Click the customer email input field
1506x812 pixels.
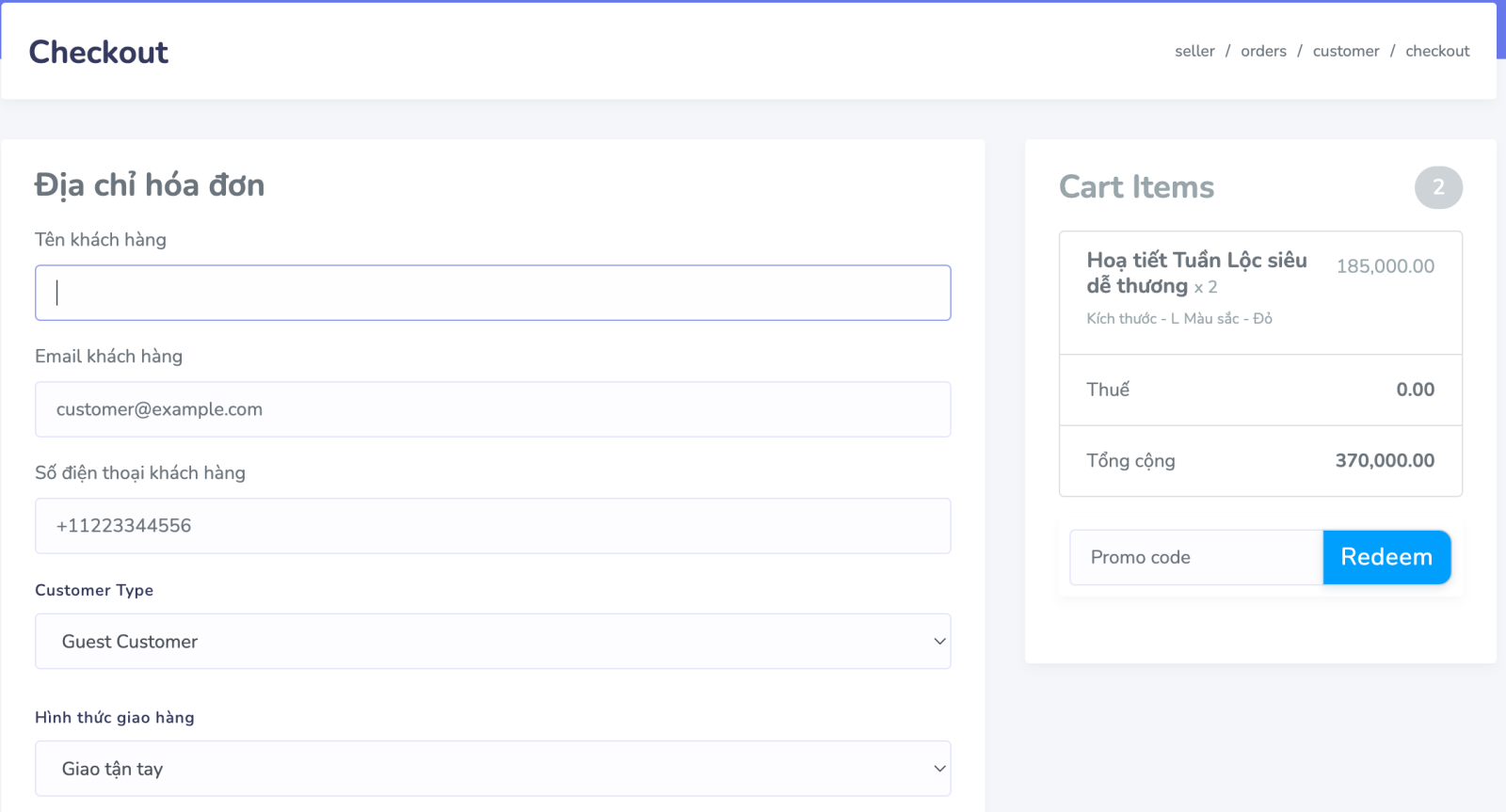pyautogui.click(x=492, y=409)
